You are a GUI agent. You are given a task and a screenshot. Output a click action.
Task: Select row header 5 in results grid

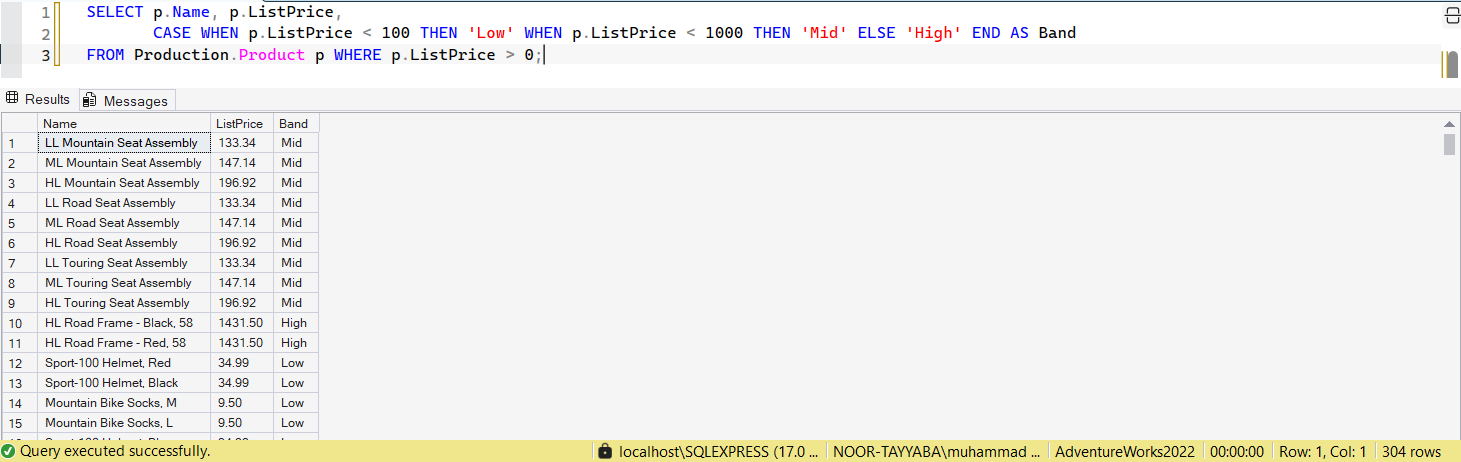(x=19, y=223)
